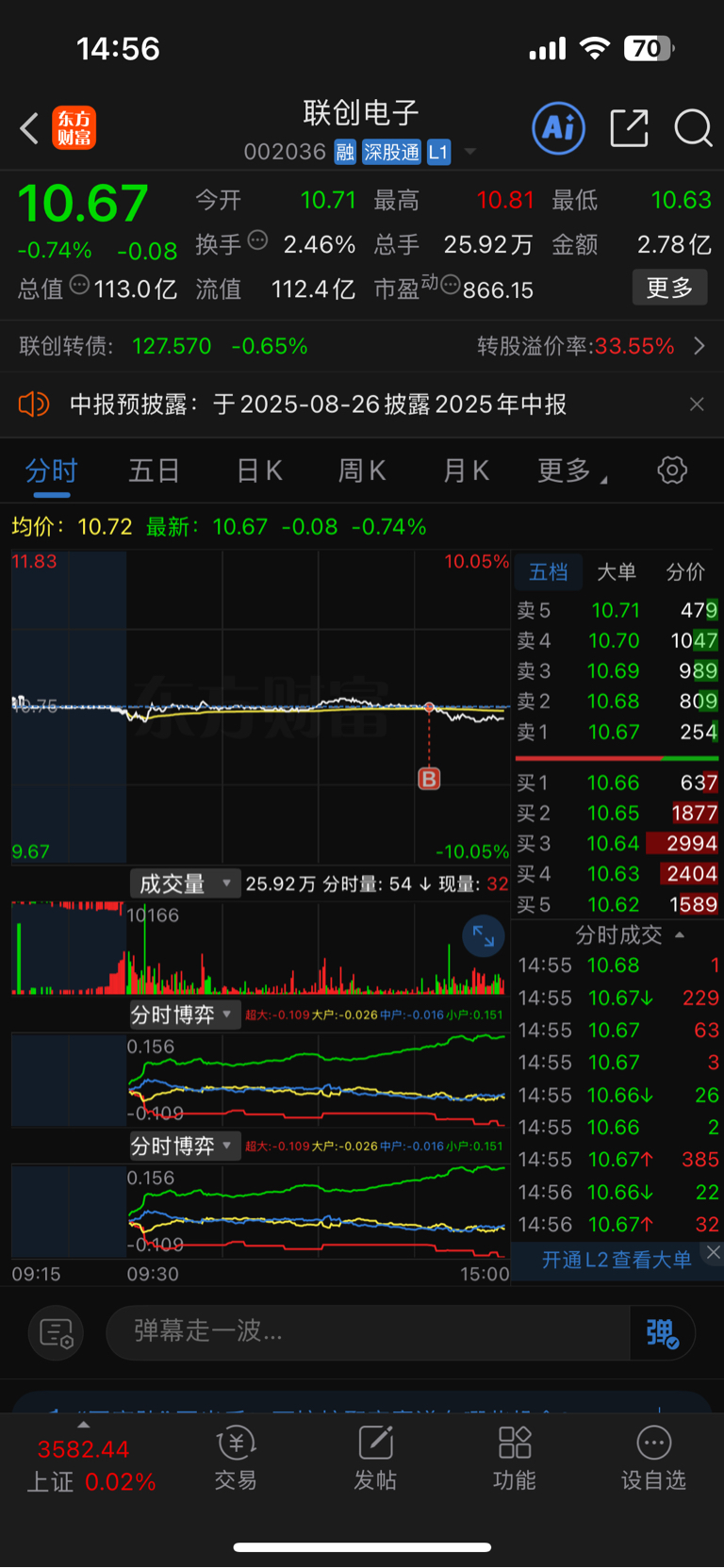Expand the stock title dropdown triangle
This screenshot has height=1568, width=724.
coord(469,152)
